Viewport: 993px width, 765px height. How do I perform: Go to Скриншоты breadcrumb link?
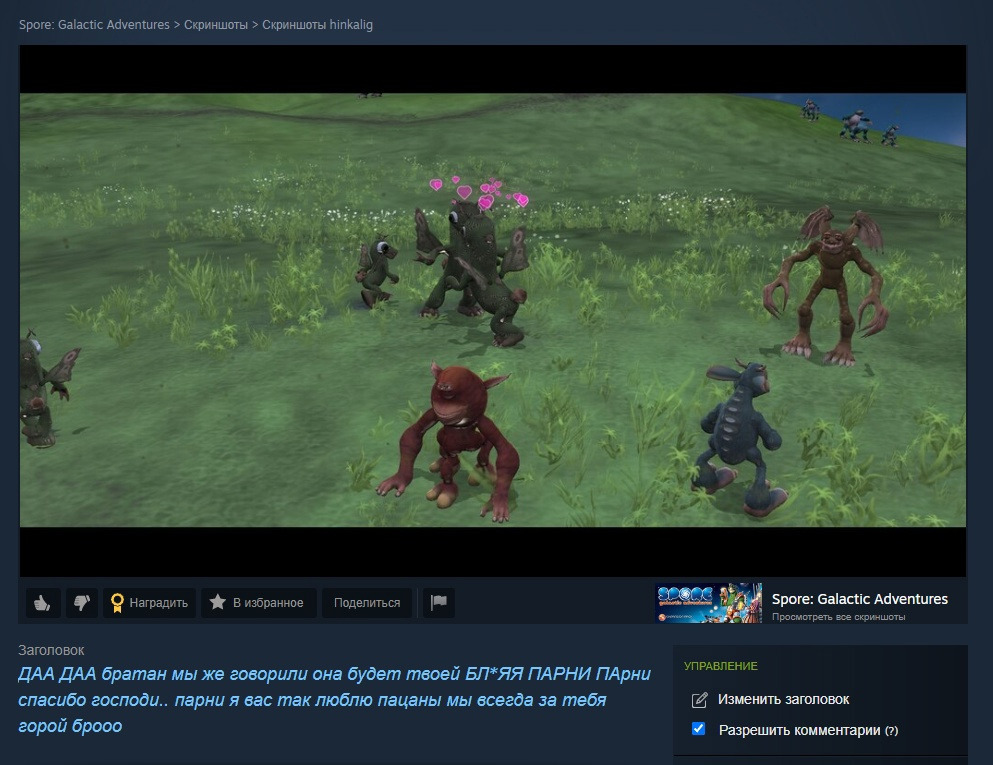[x=216, y=25]
